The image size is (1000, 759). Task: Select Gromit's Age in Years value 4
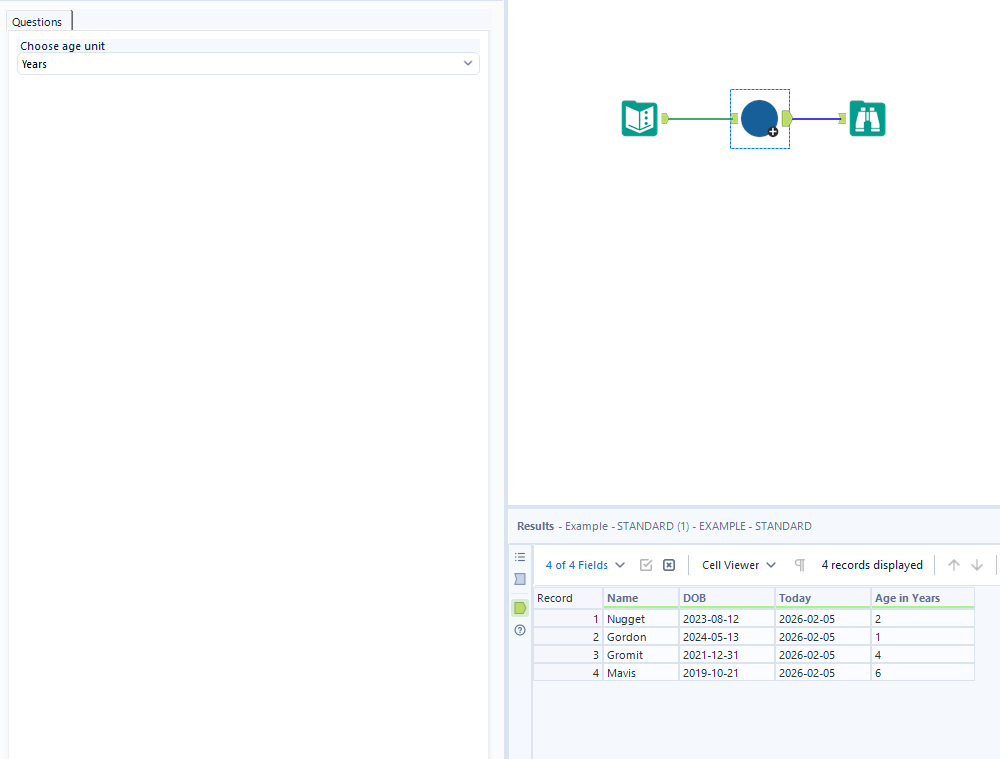(x=922, y=655)
